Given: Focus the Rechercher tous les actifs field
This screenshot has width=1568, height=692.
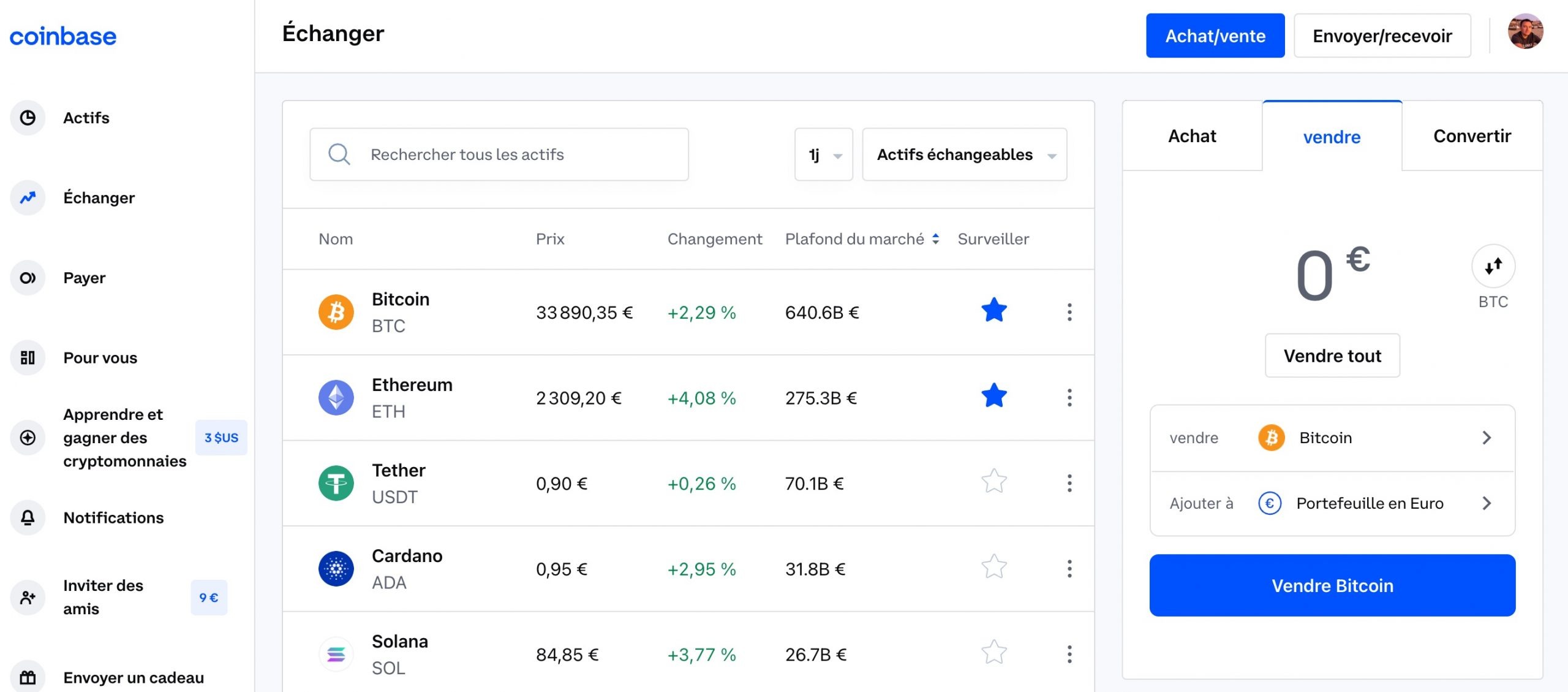Looking at the screenshot, I should pos(499,154).
